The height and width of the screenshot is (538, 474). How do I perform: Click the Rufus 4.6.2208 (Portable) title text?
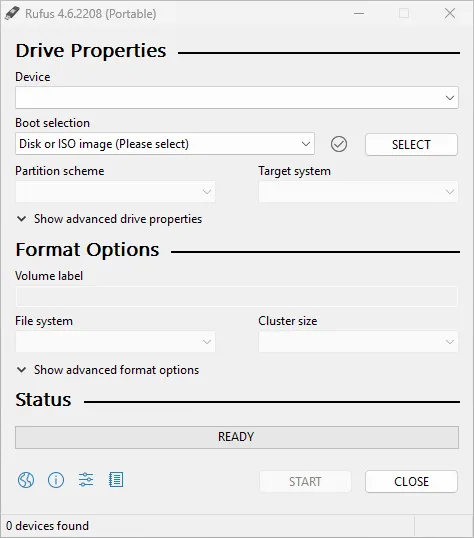click(91, 14)
